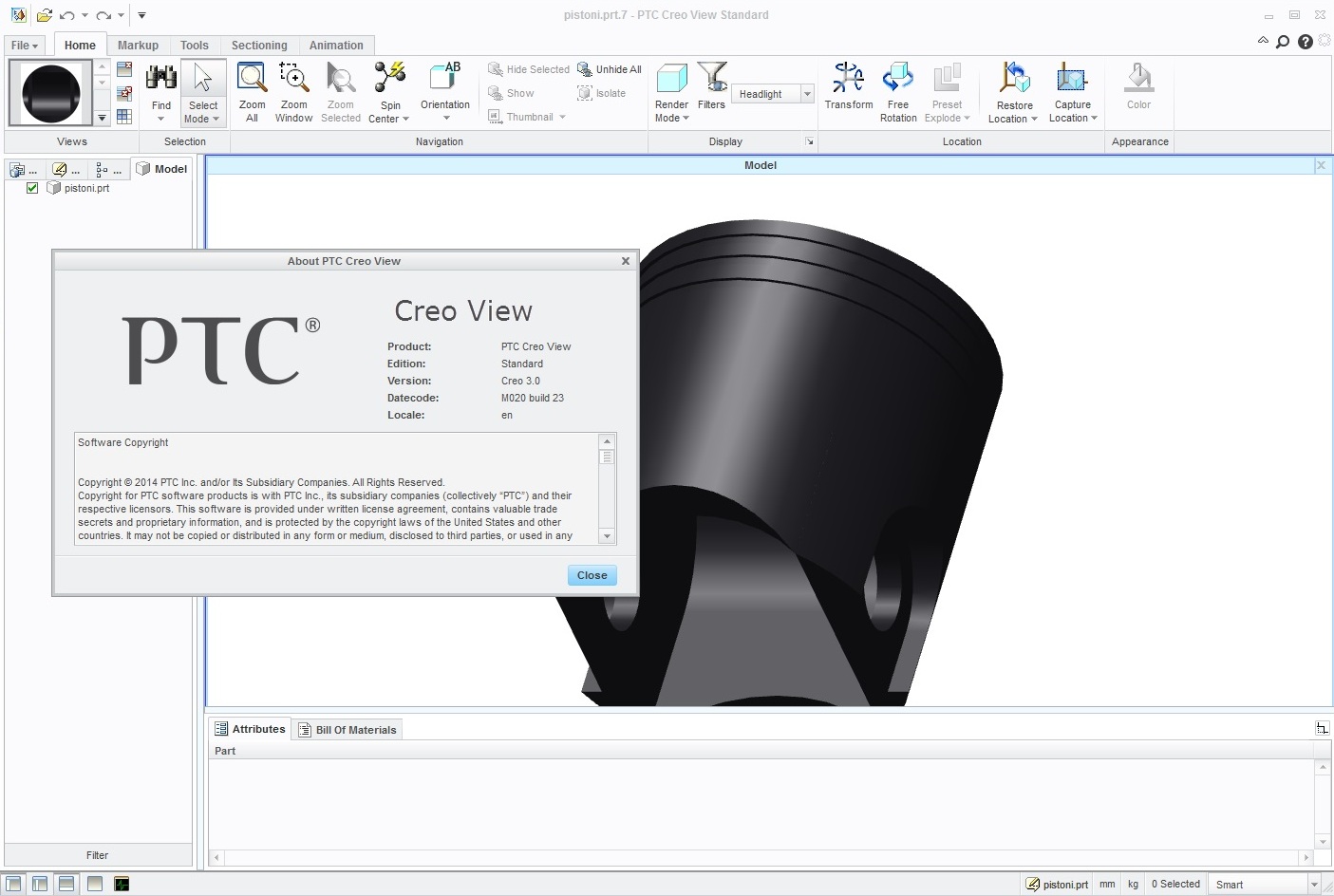Open the Sectioning ribbon tab
This screenshot has height=896, width=1334.
tap(259, 45)
